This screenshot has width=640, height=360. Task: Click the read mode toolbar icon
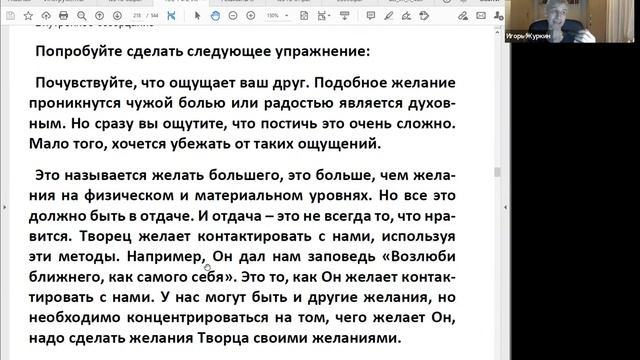pos(344,16)
